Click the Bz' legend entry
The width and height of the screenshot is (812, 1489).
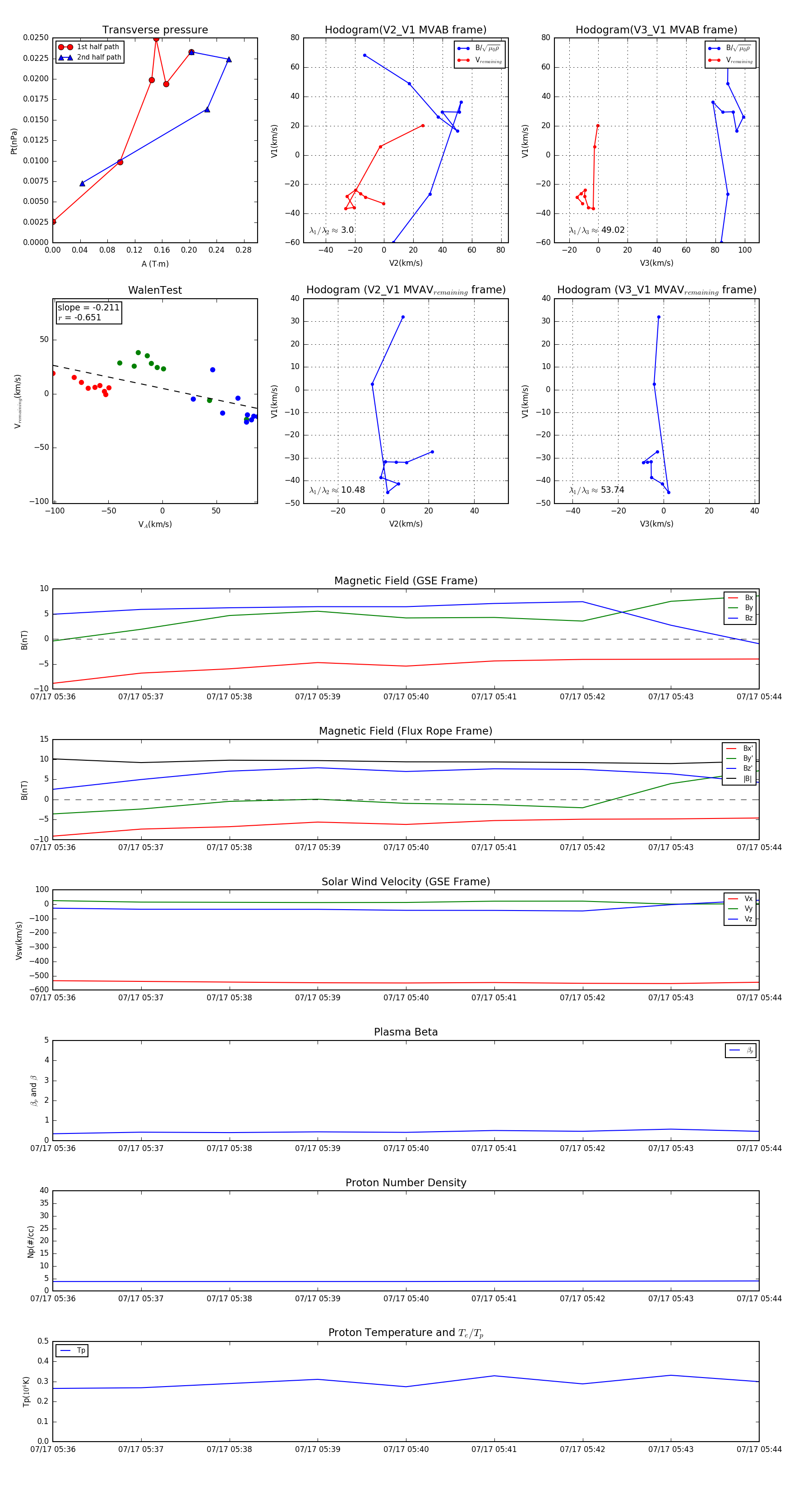pyautogui.click(x=739, y=768)
